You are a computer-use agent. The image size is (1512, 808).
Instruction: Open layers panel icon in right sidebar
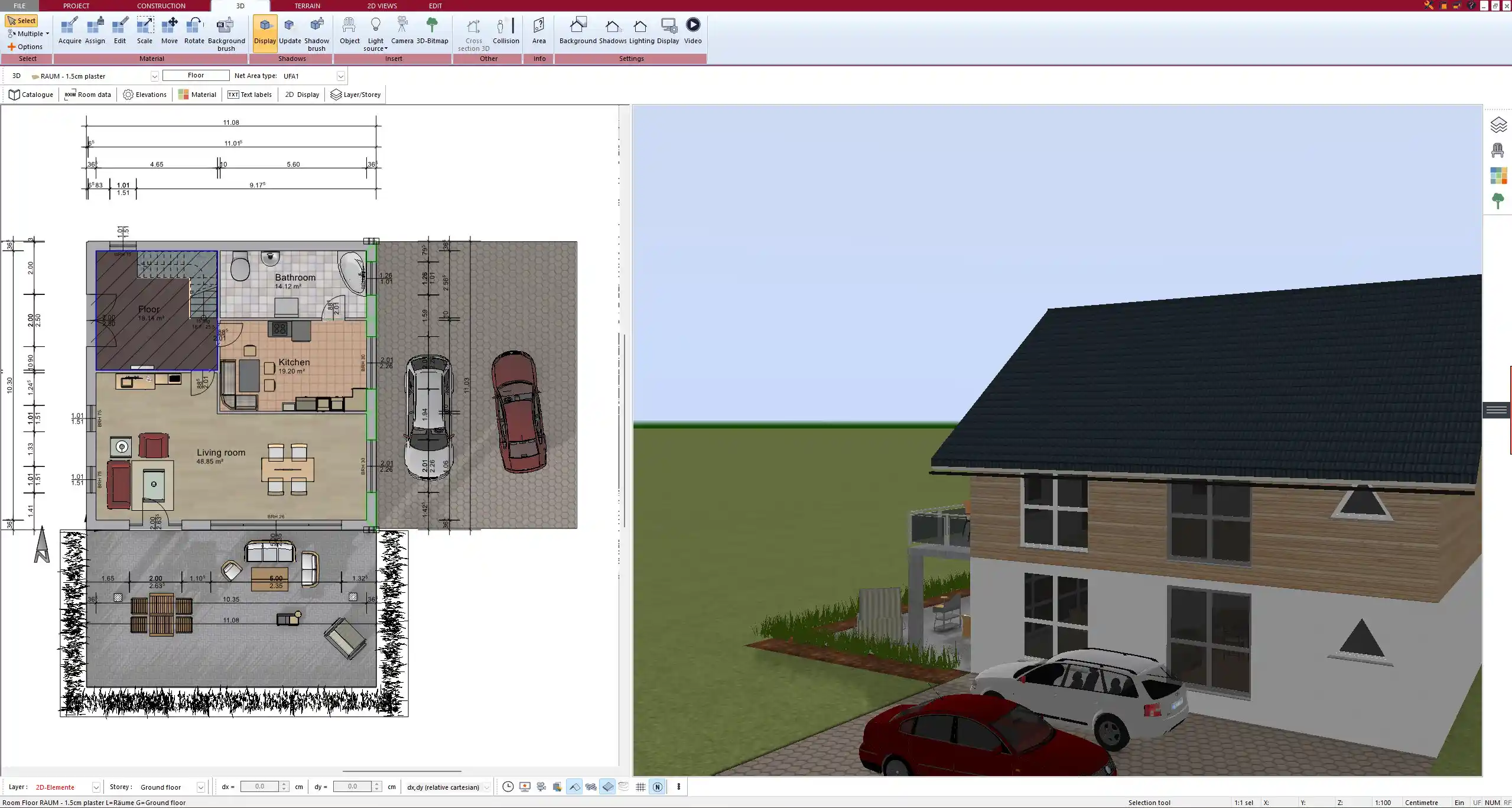tap(1498, 125)
